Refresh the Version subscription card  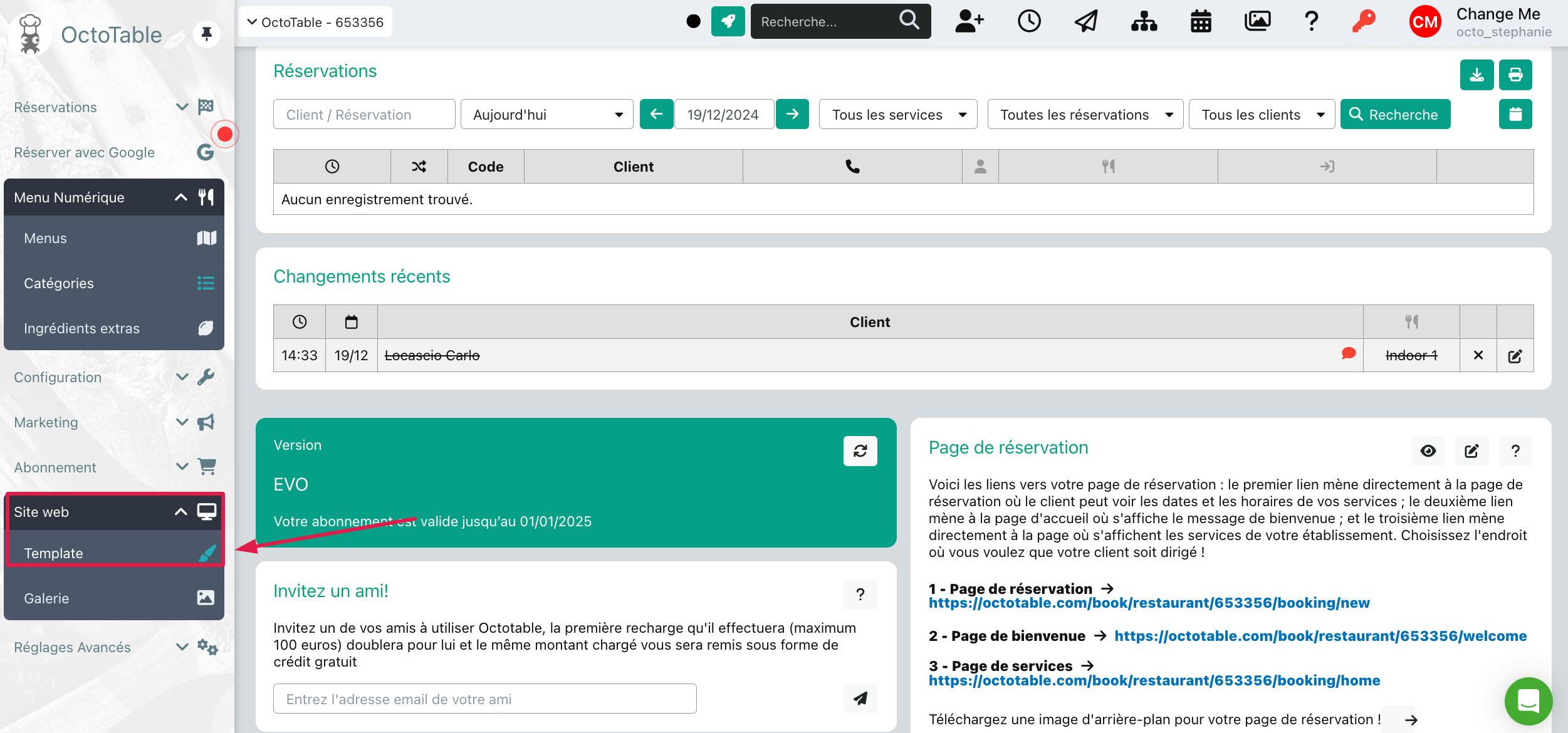(x=860, y=451)
